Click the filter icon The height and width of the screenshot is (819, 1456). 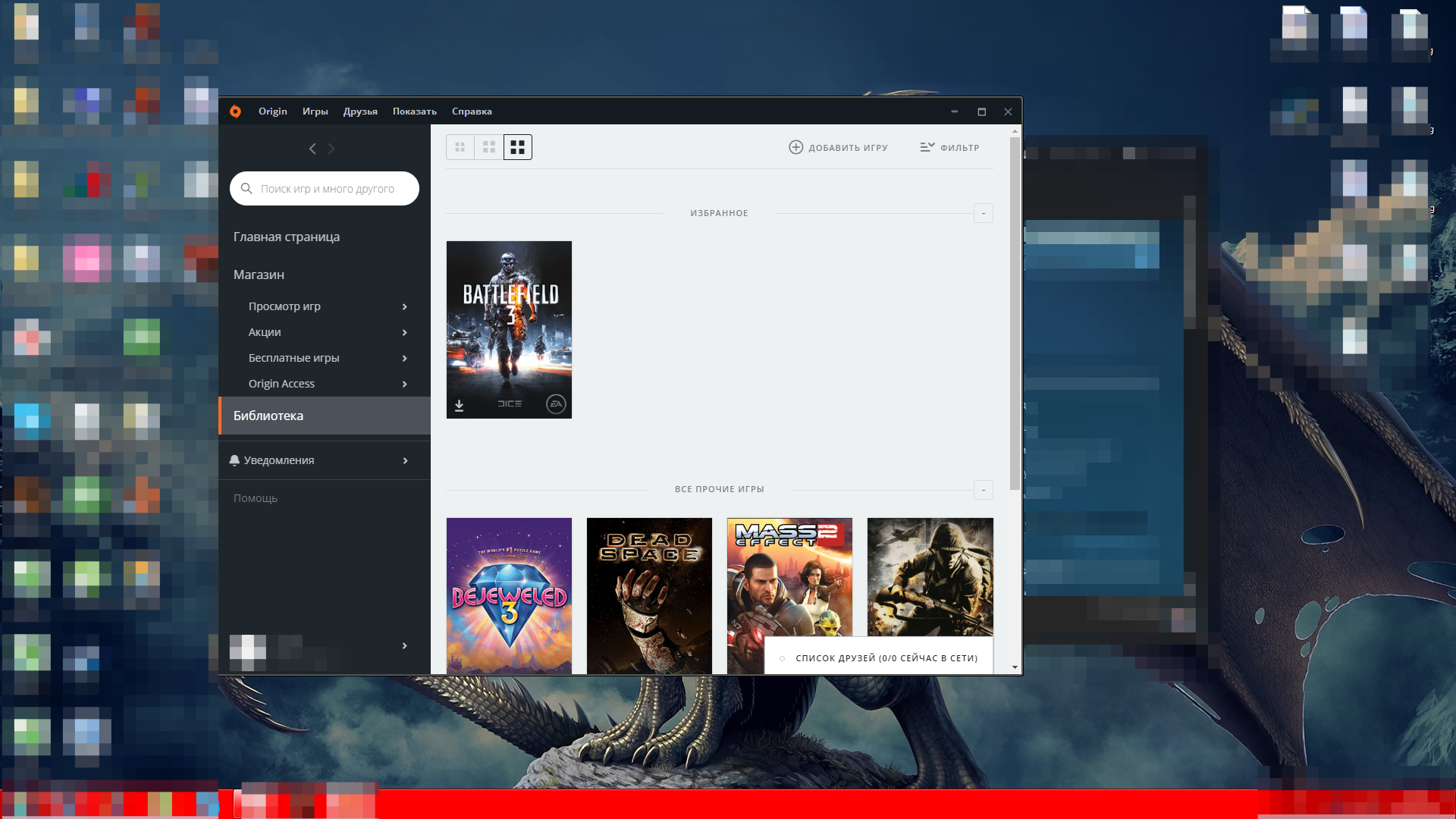[927, 147]
